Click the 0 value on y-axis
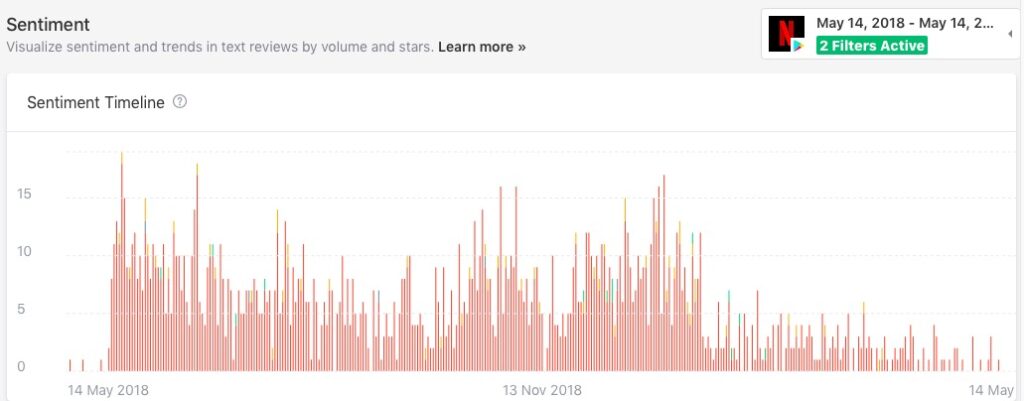The width and height of the screenshot is (1024, 401). coord(22,366)
